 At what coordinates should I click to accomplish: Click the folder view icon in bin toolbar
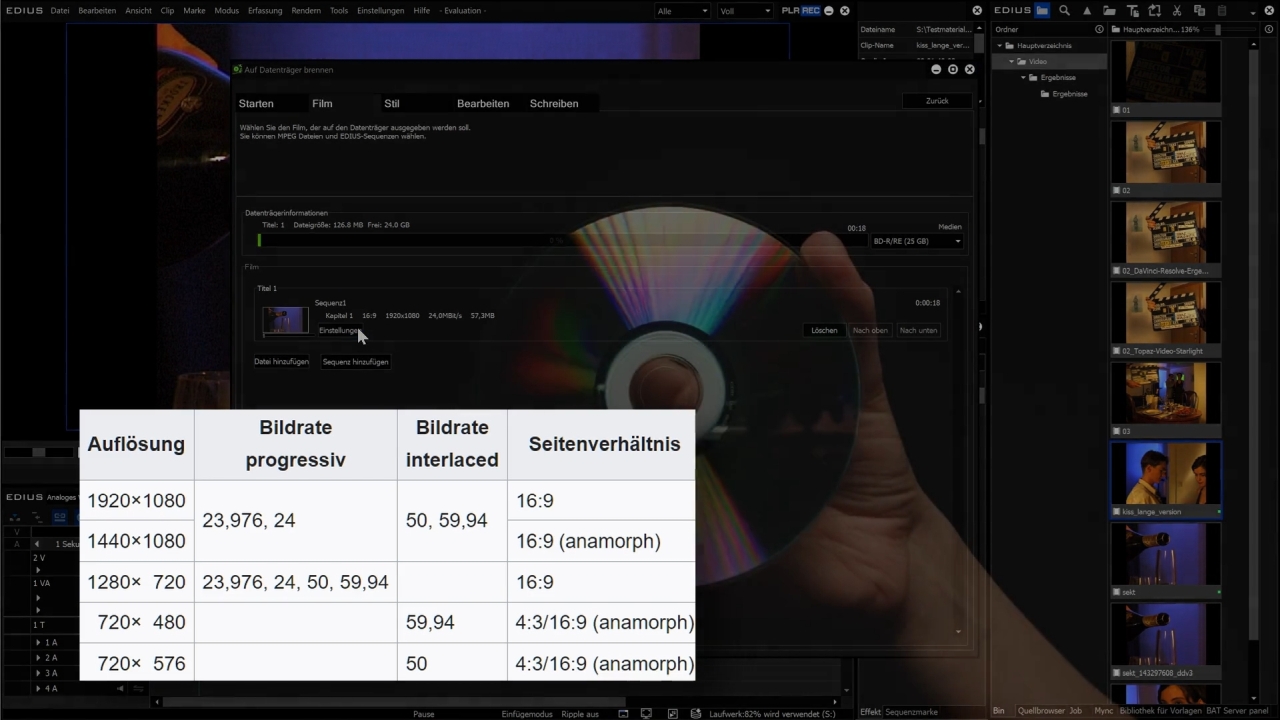pos(1042,10)
